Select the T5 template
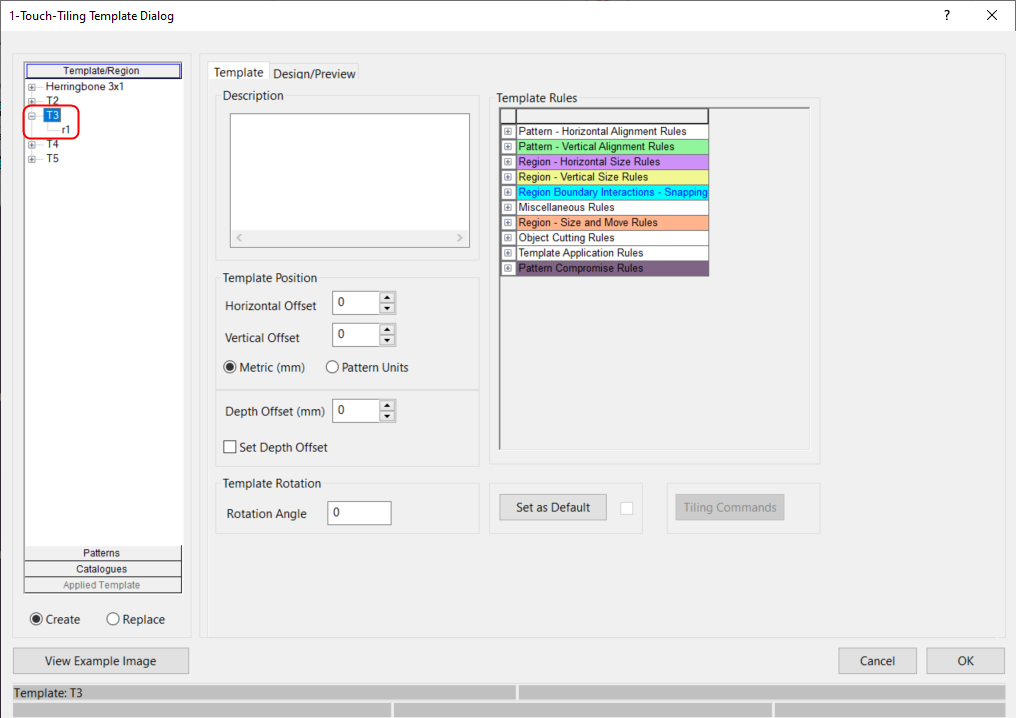The width and height of the screenshot is (1016, 718). [x=52, y=158]
